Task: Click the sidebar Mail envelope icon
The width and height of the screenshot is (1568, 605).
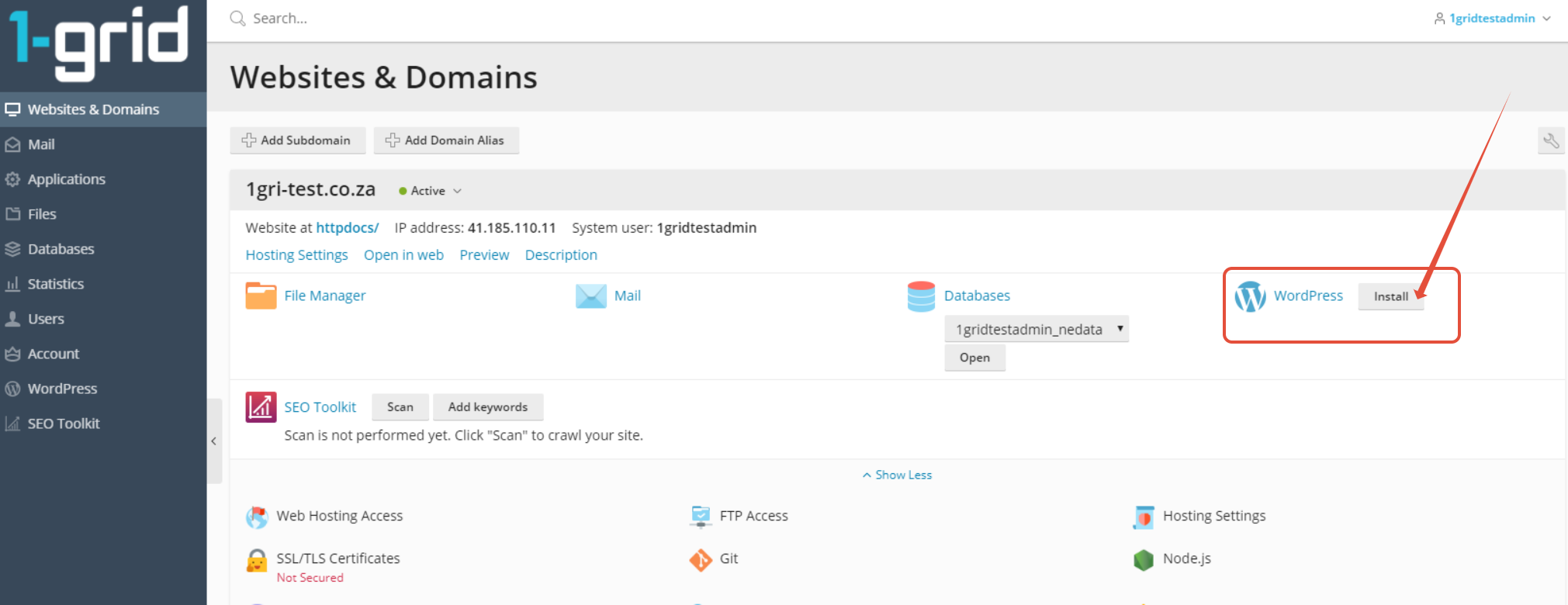Action: (x=12, y=144)
